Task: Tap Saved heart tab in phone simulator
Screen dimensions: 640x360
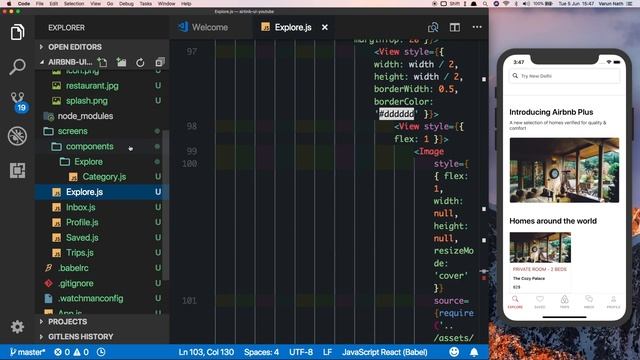Action: (540, 302)
